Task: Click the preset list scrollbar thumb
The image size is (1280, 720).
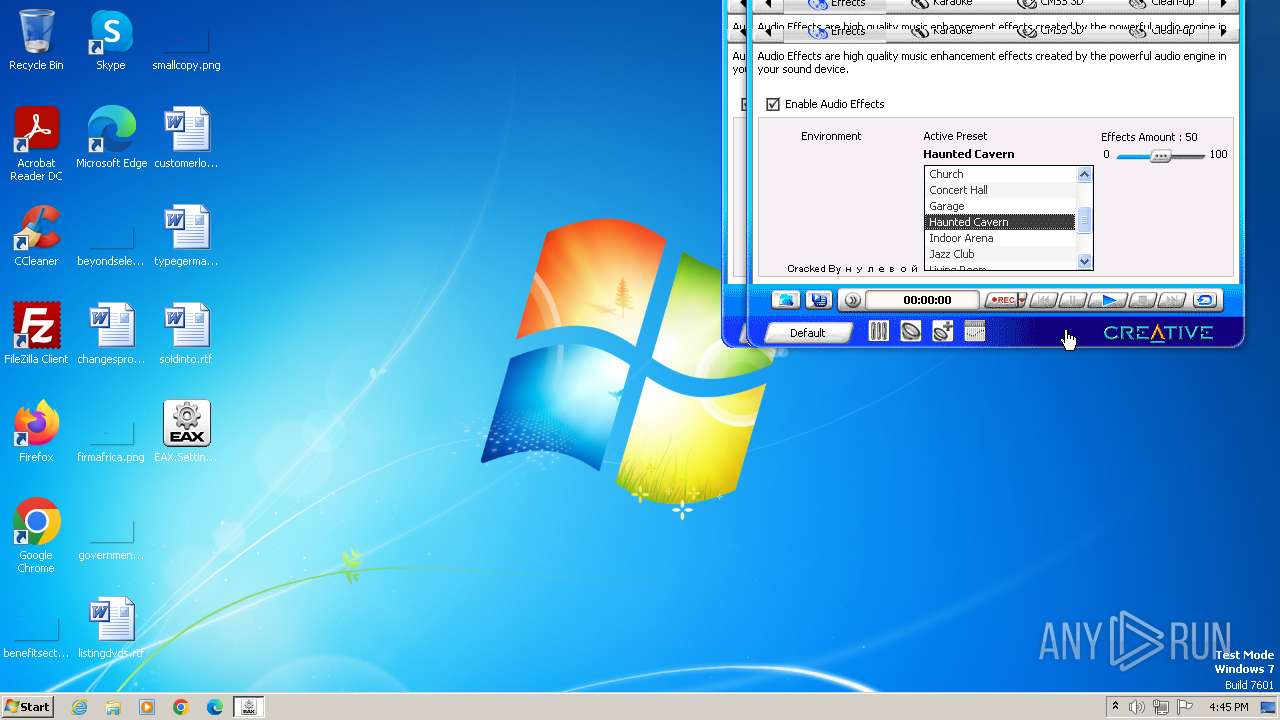Action: coord(1085,220)
